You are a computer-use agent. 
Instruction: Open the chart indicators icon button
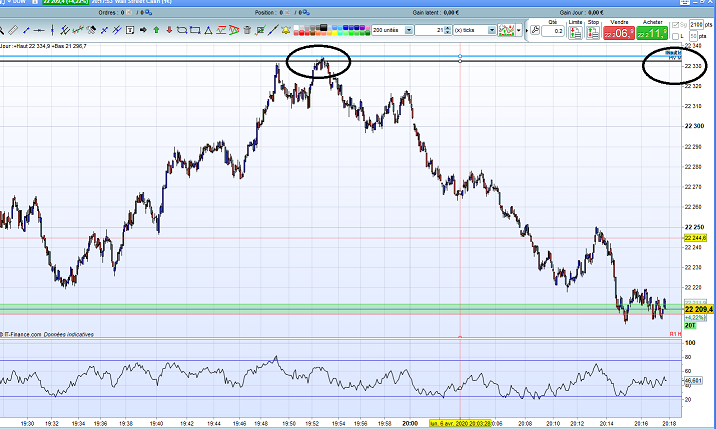[506, 30]
